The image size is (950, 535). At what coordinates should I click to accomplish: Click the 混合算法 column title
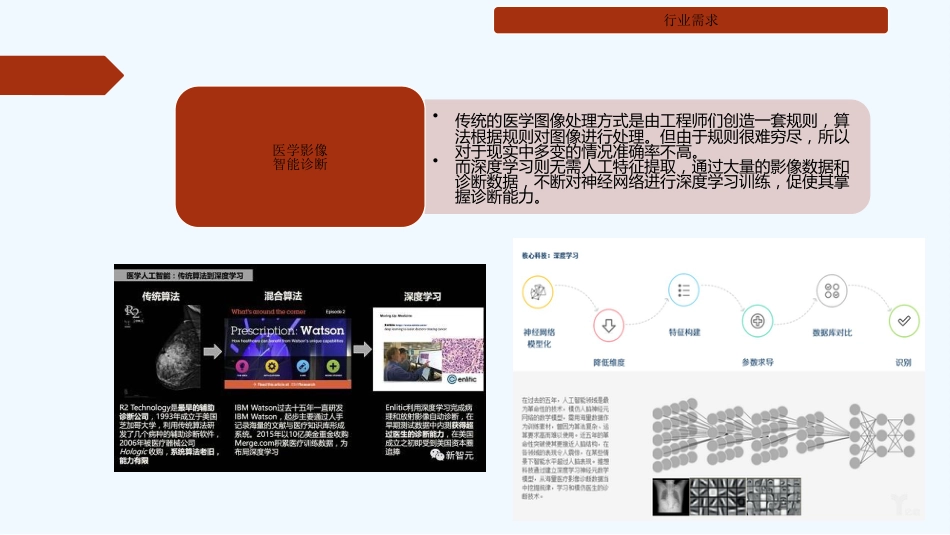[x=283, y=296]
